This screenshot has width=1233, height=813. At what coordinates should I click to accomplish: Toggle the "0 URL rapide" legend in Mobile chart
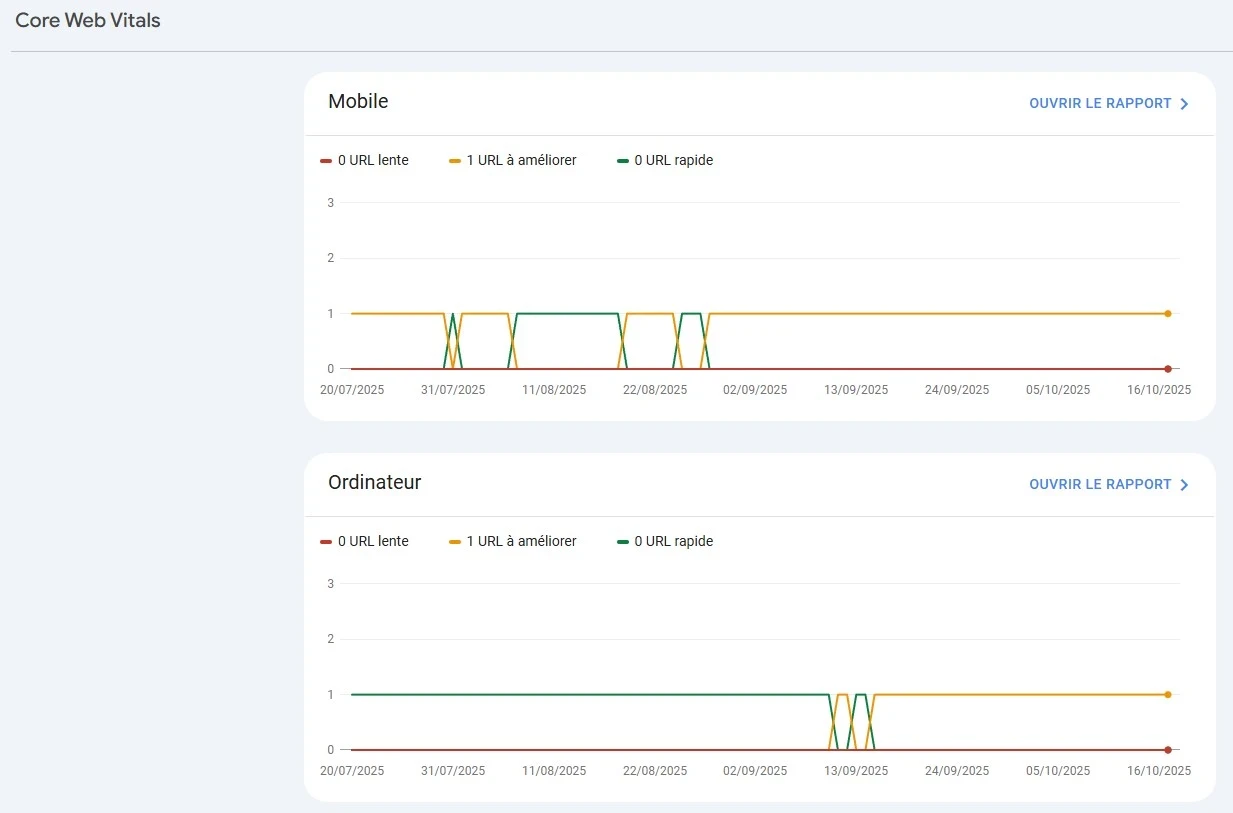tap(664, 160)
